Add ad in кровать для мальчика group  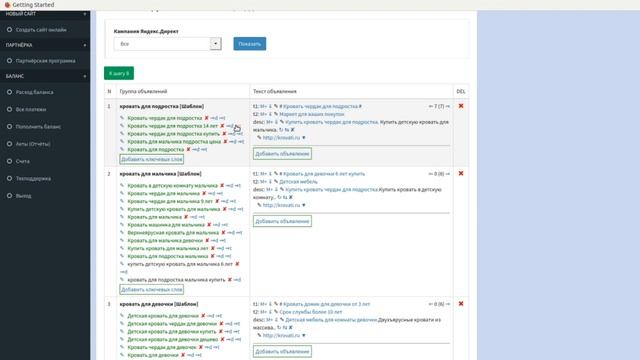[x=282, y=221]
